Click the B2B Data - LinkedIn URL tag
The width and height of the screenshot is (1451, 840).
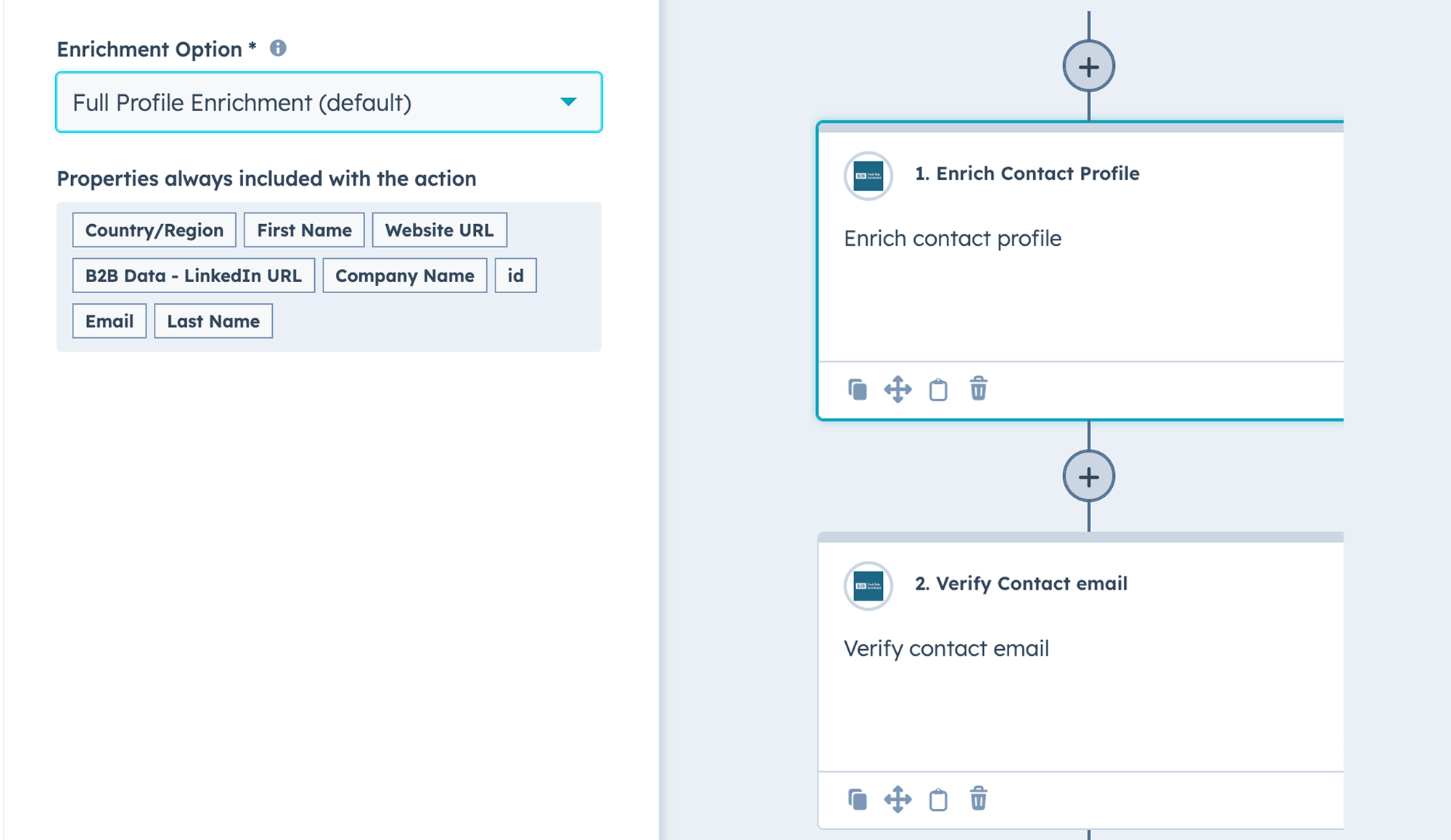(x=194, y=276)
